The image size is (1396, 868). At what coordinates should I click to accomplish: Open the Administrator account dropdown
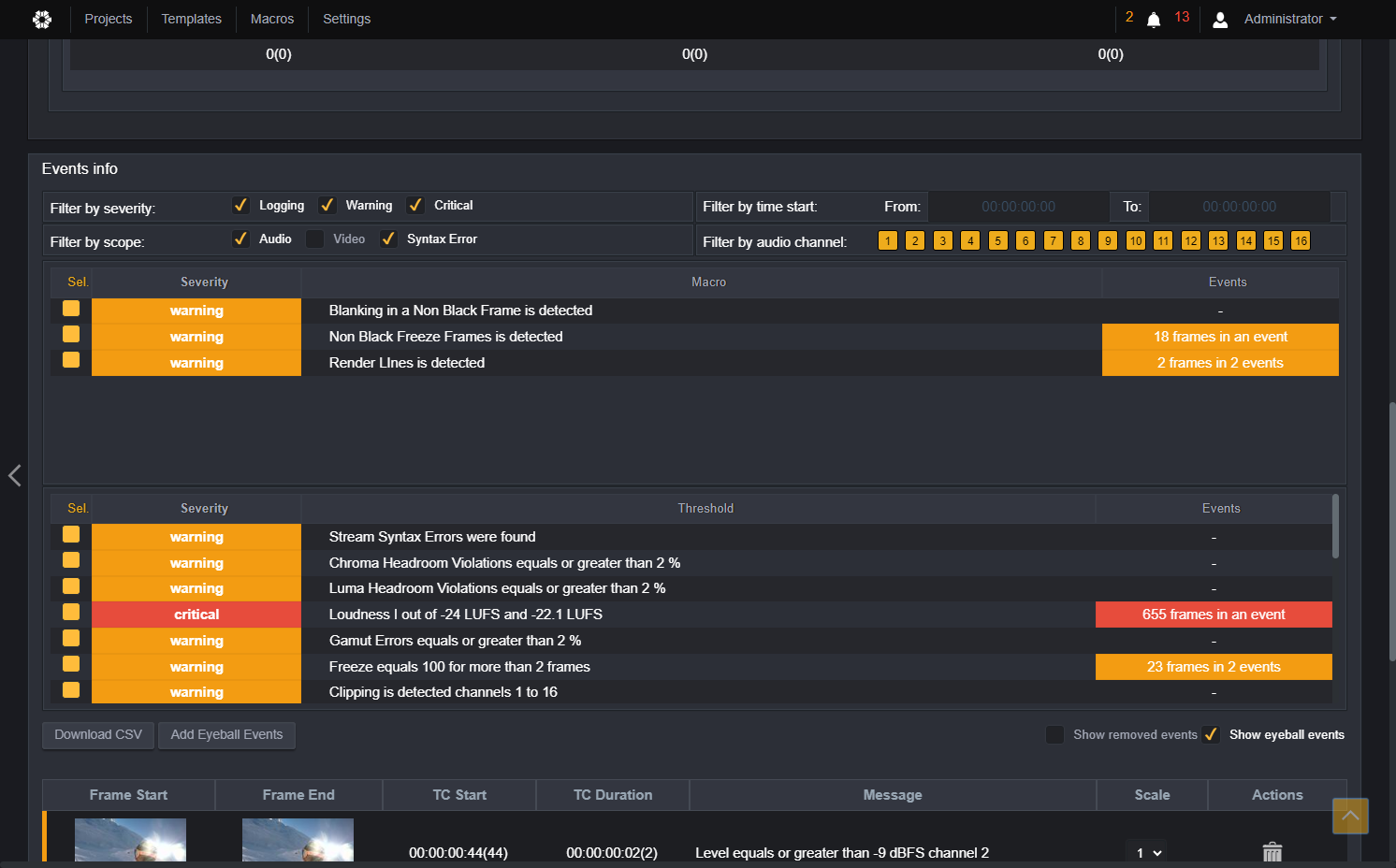1290,19
